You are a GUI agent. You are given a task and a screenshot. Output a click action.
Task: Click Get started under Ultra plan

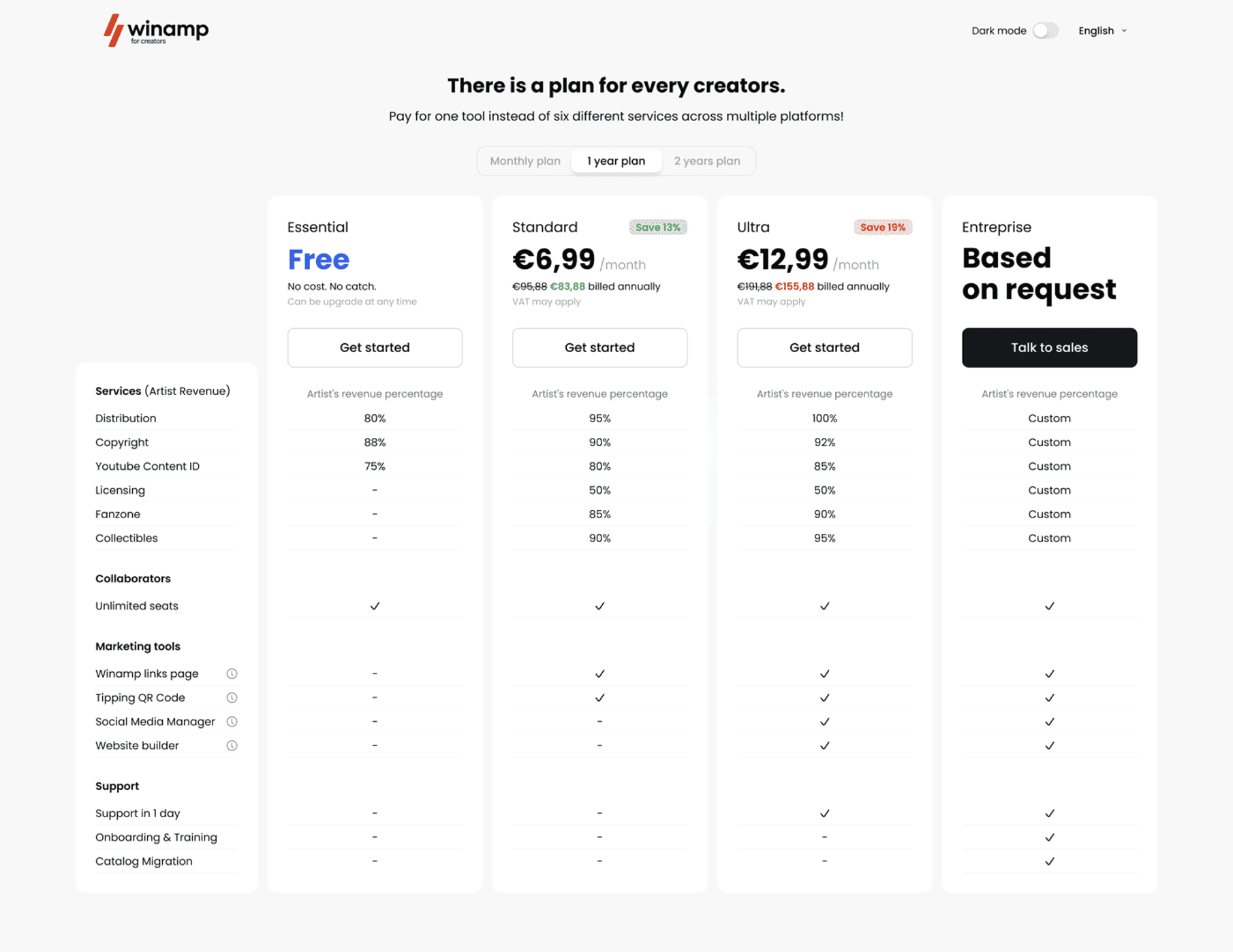[824, 348]
